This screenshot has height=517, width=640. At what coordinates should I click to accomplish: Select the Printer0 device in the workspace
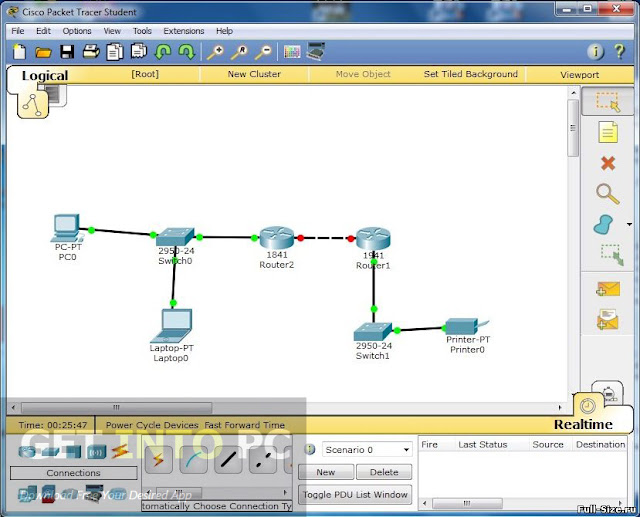click(x=466, y=326)
